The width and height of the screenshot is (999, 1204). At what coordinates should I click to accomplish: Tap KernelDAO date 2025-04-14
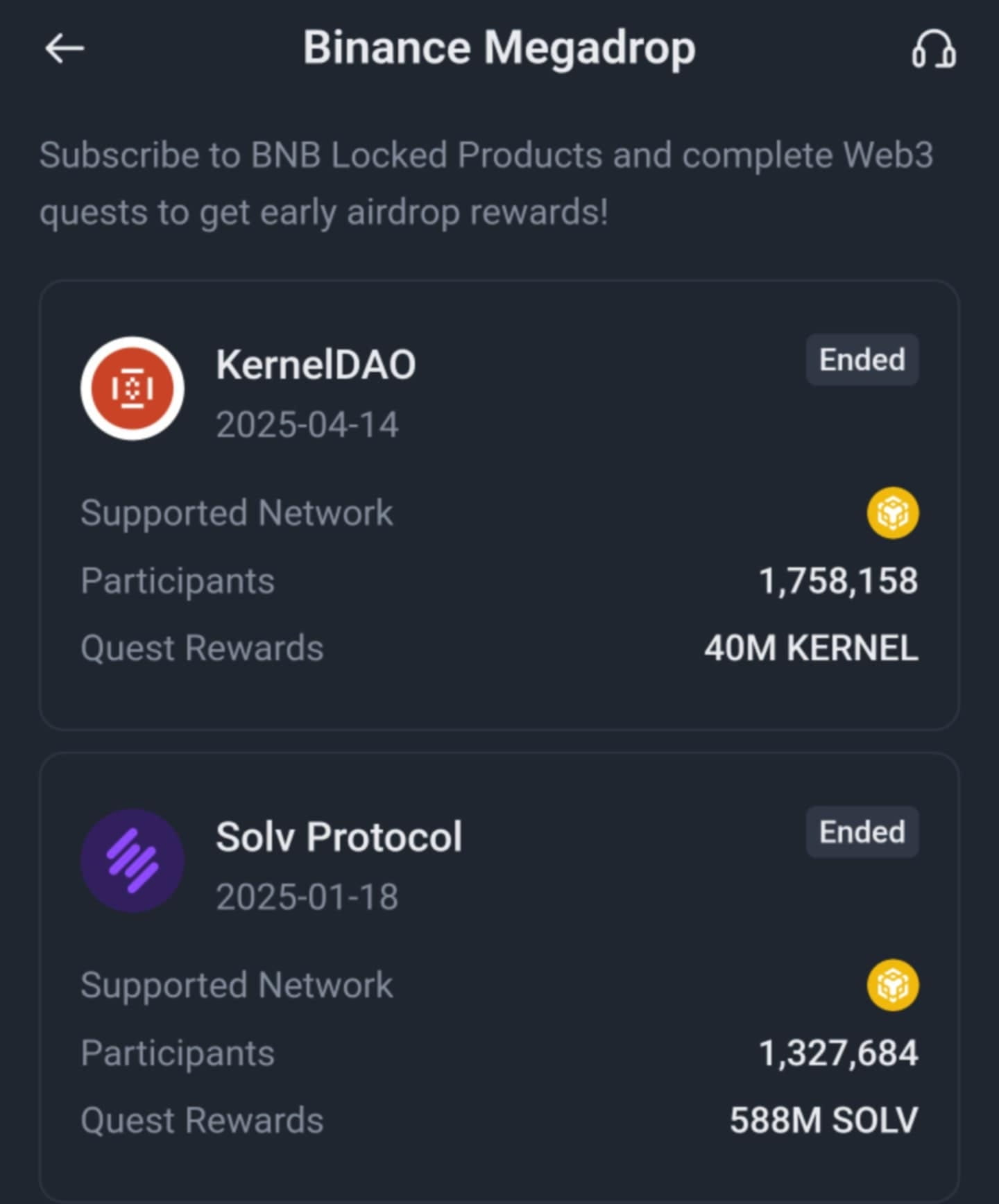point(307,424)
